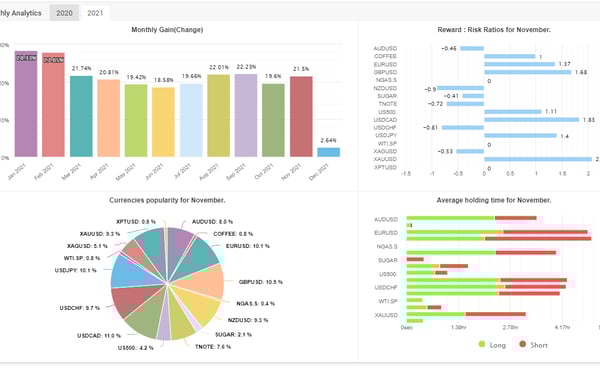
Task: Click the XAGUSD: 5.1 % pie label
Action: coord(87,246)
